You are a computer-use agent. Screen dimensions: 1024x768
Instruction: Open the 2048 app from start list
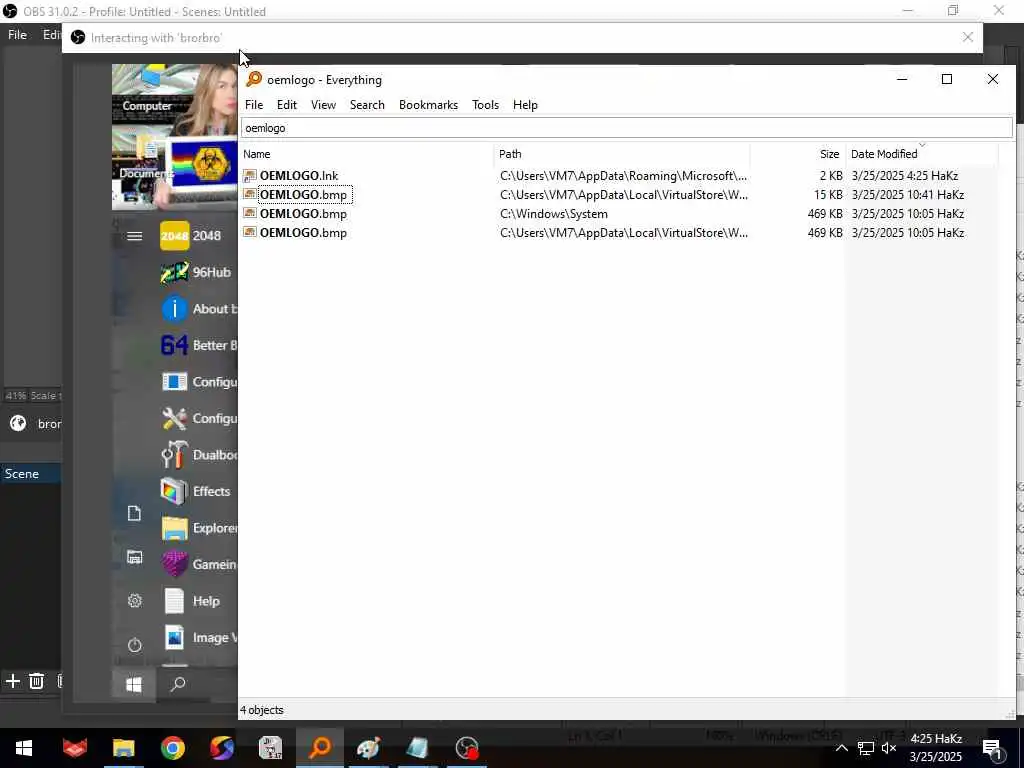click(x=191, y=236)
